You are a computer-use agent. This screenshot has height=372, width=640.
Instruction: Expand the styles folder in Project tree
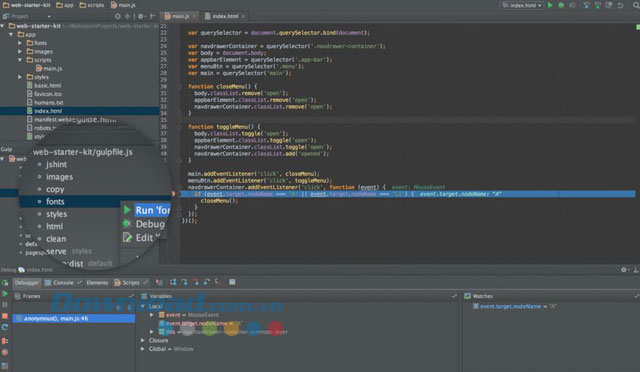point(20,77)
